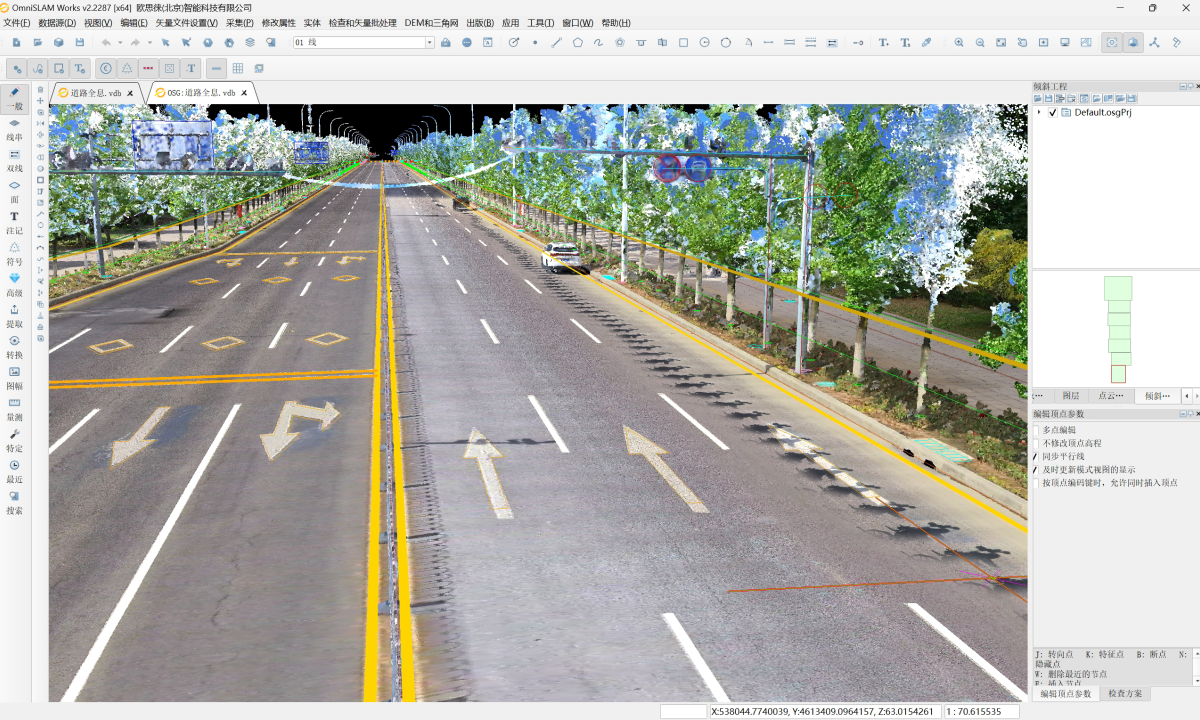The image size is (1200, 720).
Task: Switch to the OSG:道路全息.vdb tab
Action: 201,93
